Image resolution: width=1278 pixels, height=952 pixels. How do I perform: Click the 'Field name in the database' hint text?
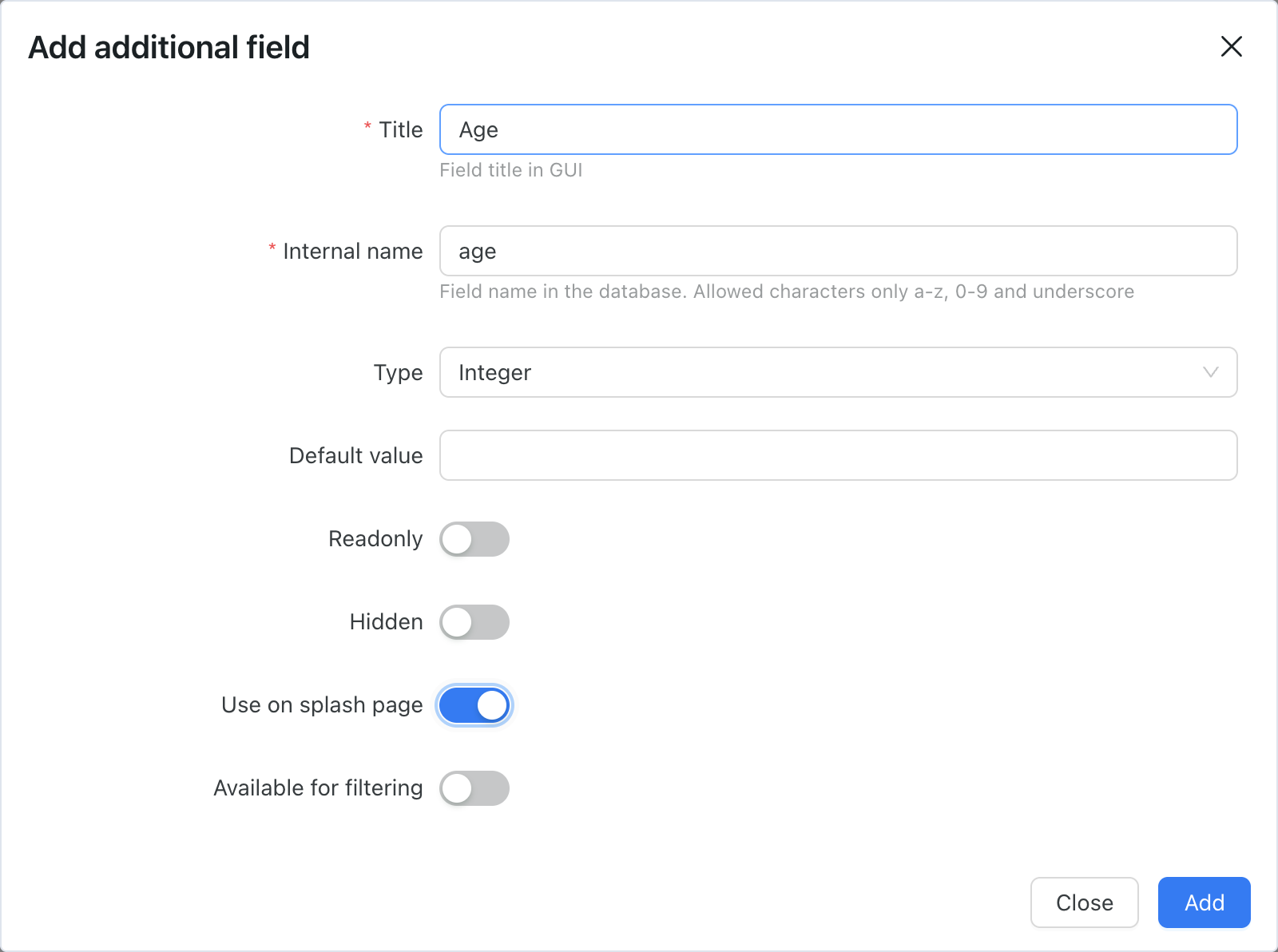click(787, 292)
